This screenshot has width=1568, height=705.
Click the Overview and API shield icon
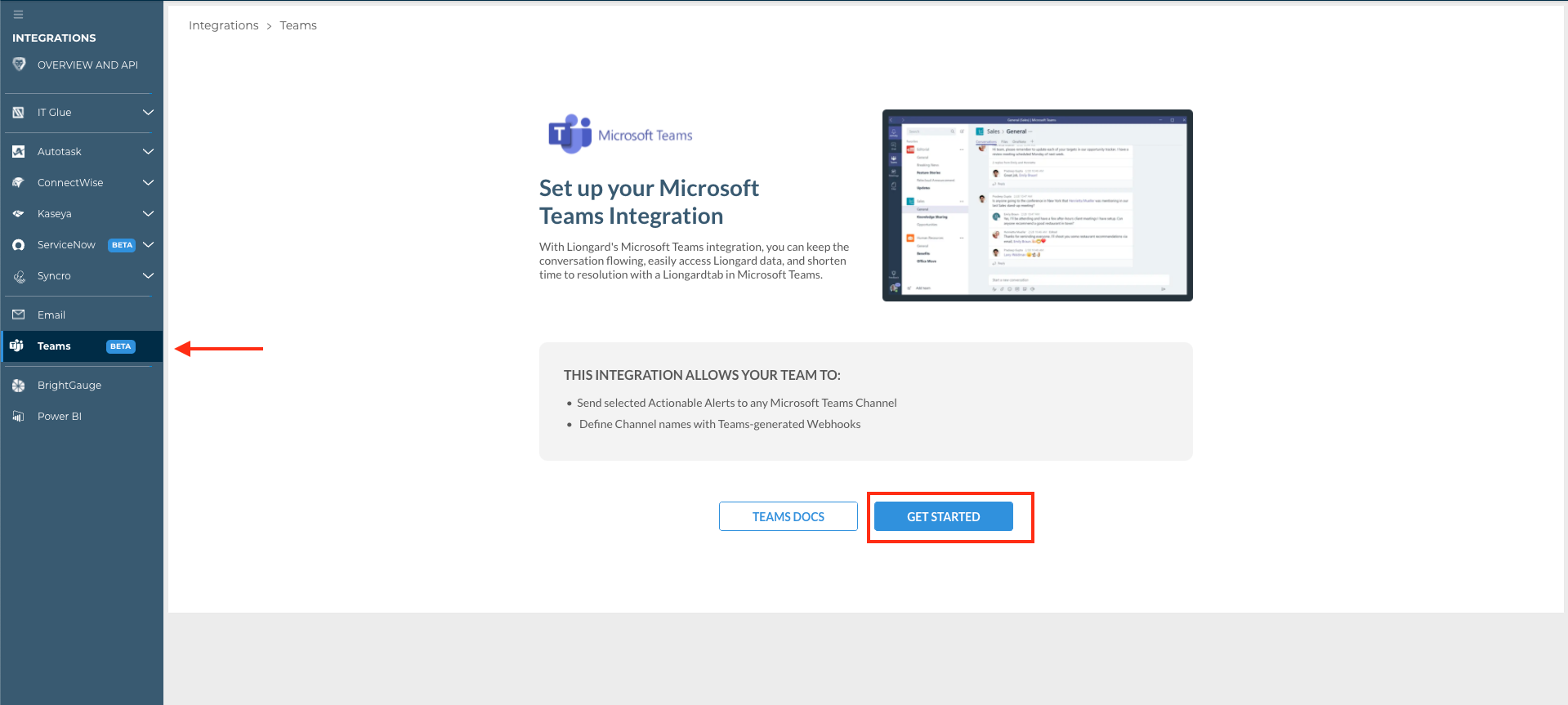point(19,64)
